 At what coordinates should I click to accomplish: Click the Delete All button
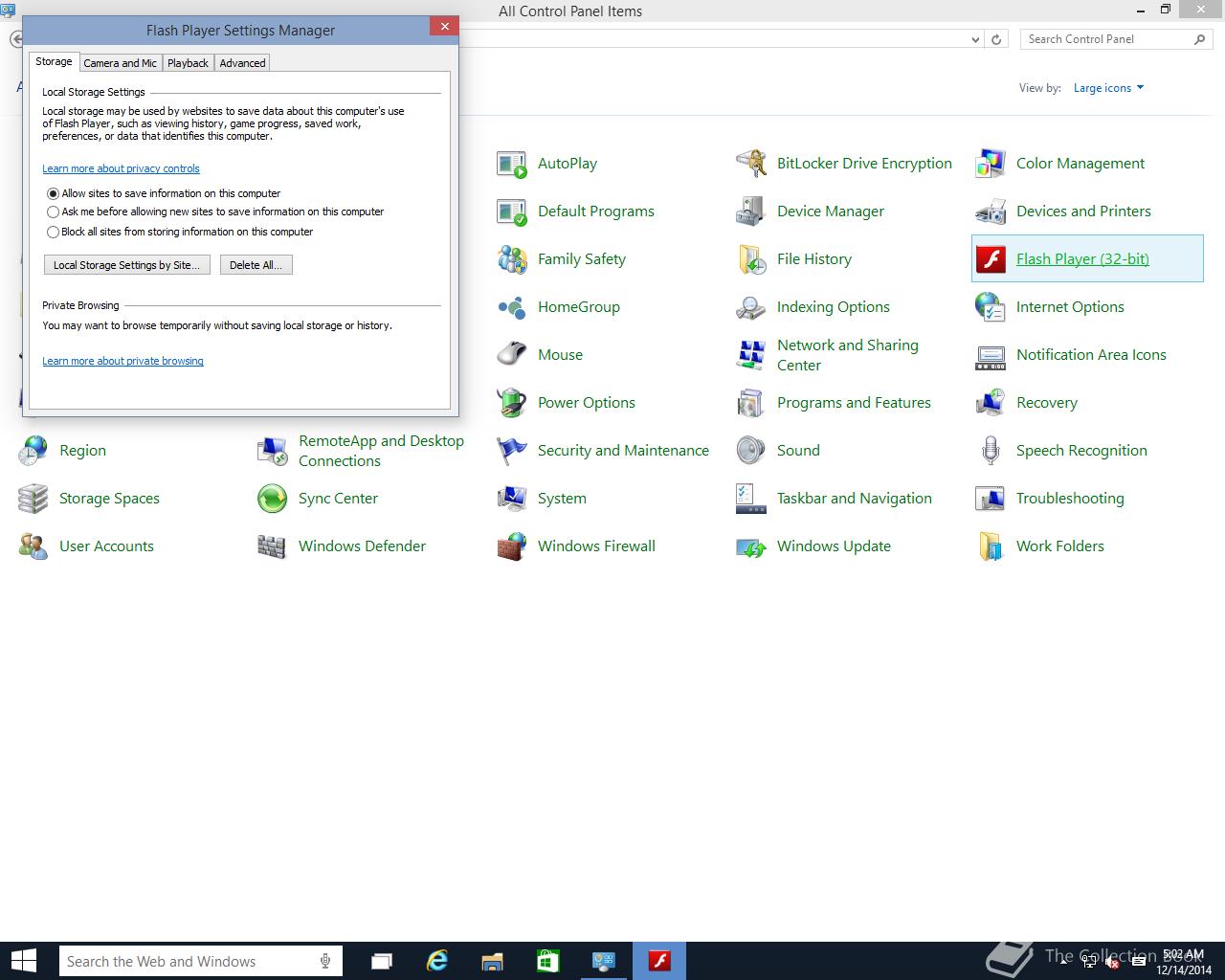click(256, 265)
